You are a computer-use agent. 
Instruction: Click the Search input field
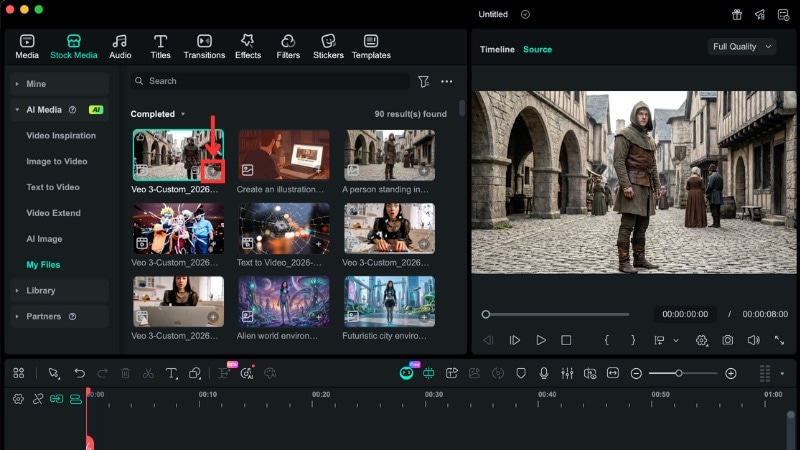(270, 81)
